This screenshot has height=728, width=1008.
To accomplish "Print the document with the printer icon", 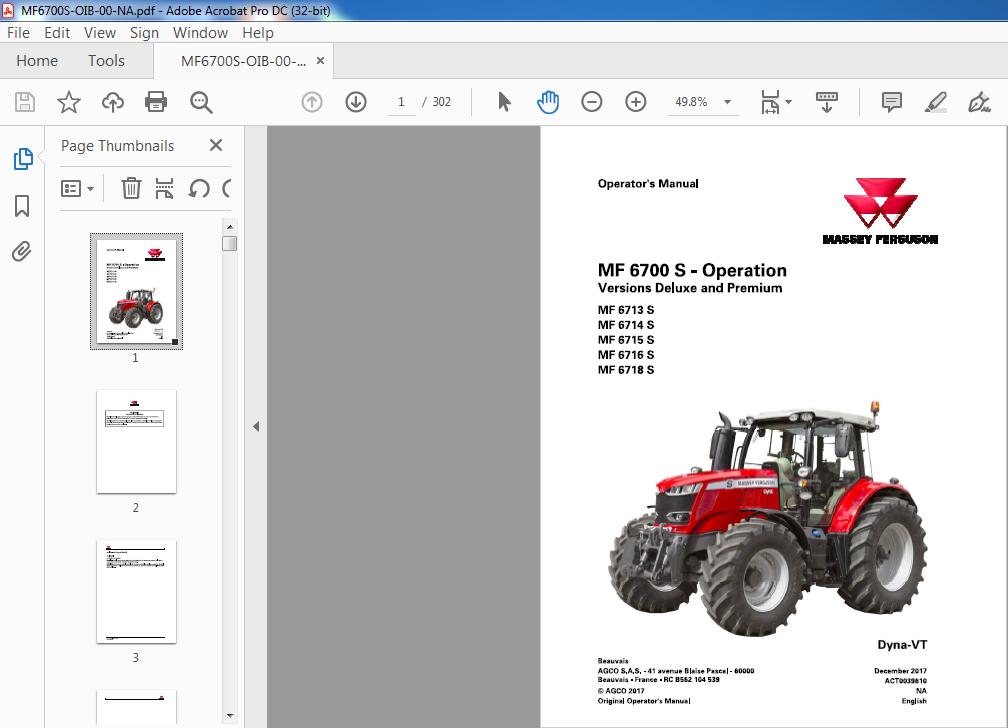I will [x=156, y=102].
